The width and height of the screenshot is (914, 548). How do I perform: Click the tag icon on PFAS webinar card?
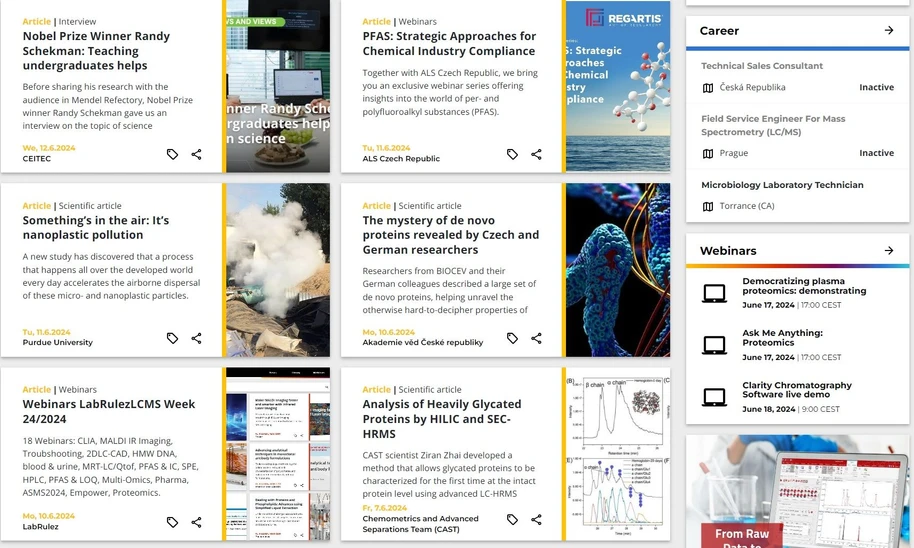(x=513, y=154)
